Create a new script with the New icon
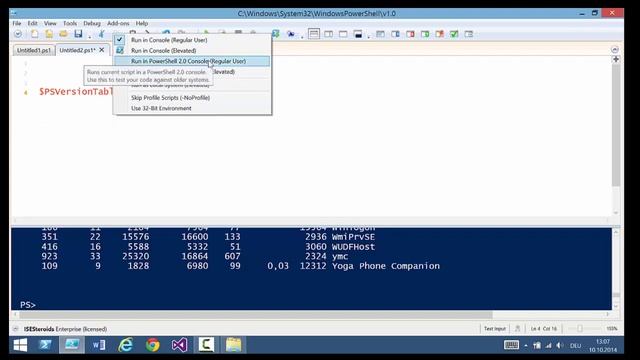The width and height of the screenshot is (640, 360). (x=35, y=34)
